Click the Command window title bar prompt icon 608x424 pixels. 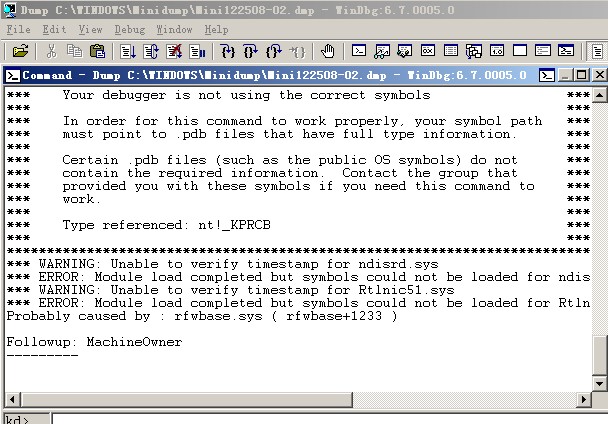[x=547, y=75]
